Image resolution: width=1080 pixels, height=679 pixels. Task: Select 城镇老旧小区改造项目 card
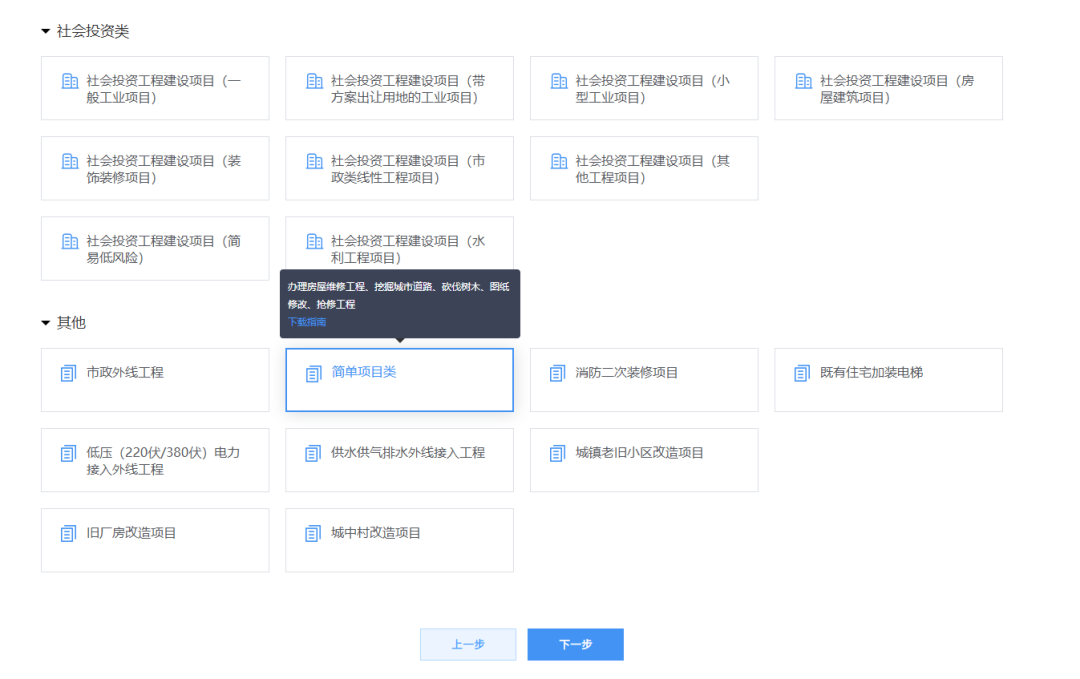pos(643,459)
